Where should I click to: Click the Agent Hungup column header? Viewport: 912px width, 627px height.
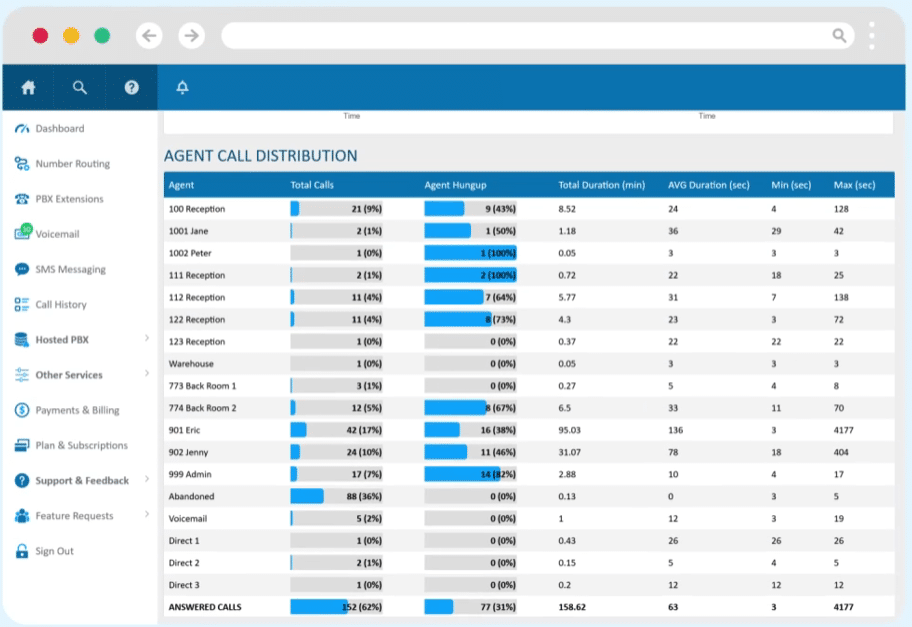pyautogui.click(x=455, y=185)
